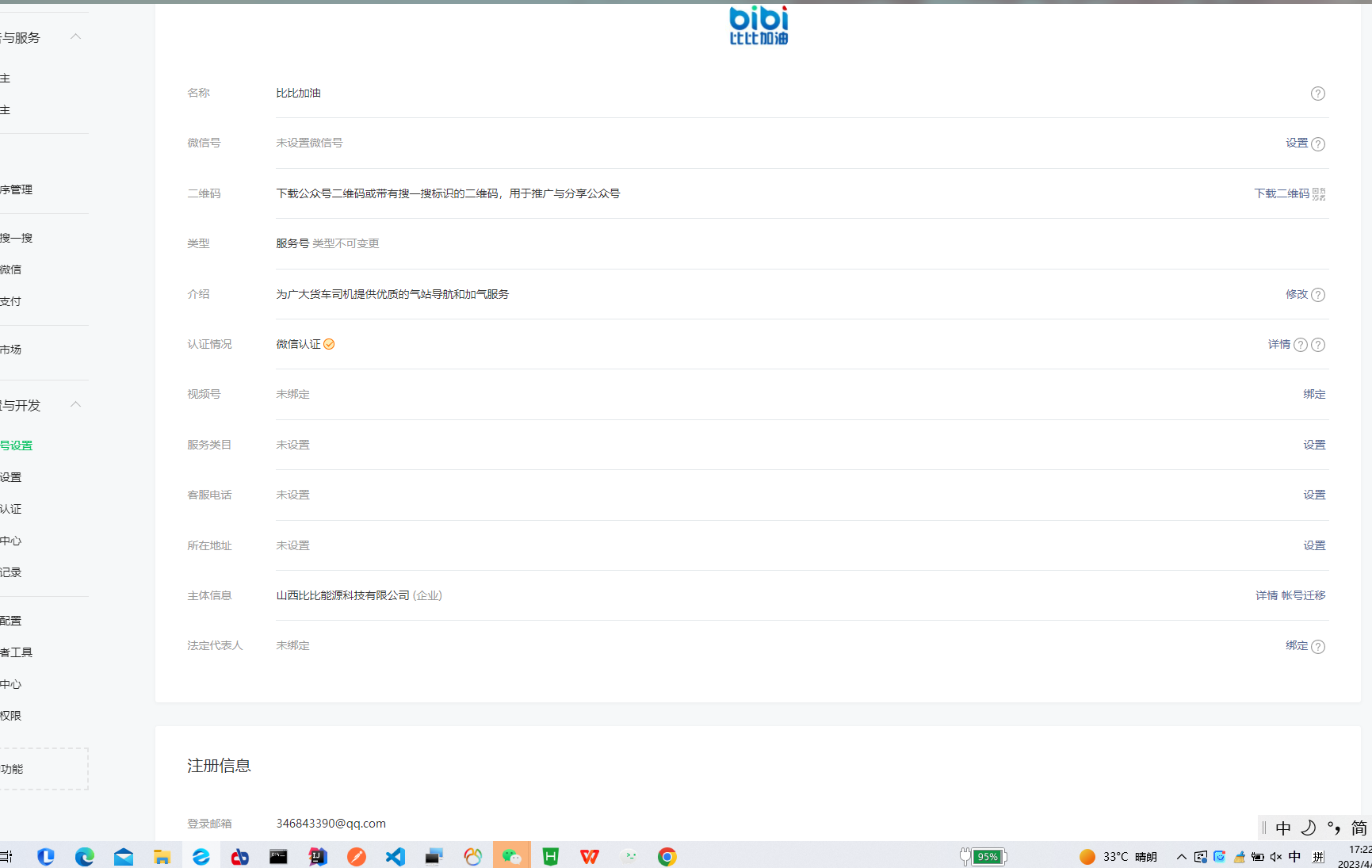This screenshot has width=1372, height=868.
Task: Click the 功能 dashed box in sidebar
Action: (44, 769)
